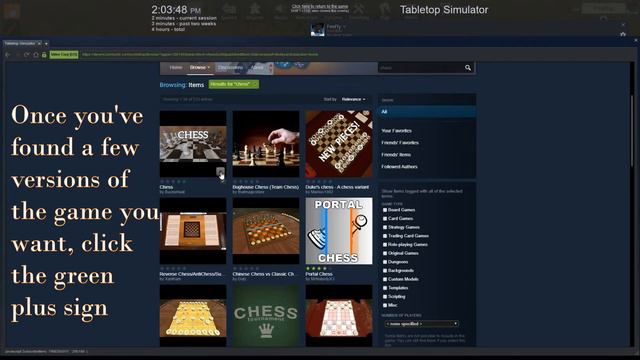Screen dimensions: 640x360
Task: Click the green padlock security icon
Action: (x=44, y=55)
